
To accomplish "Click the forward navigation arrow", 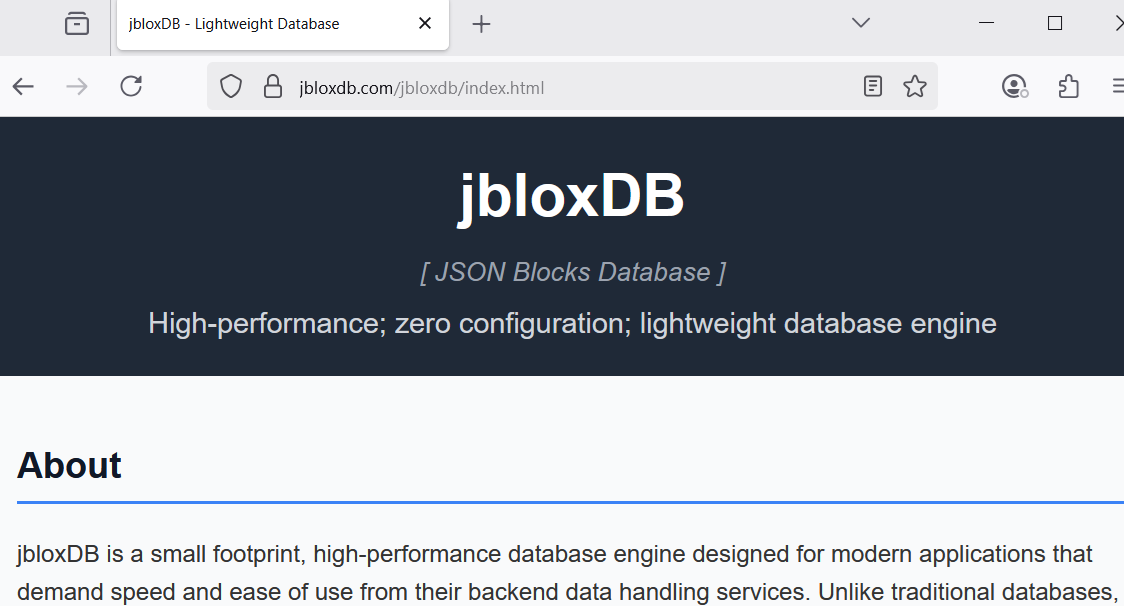I will click(77, 87).
